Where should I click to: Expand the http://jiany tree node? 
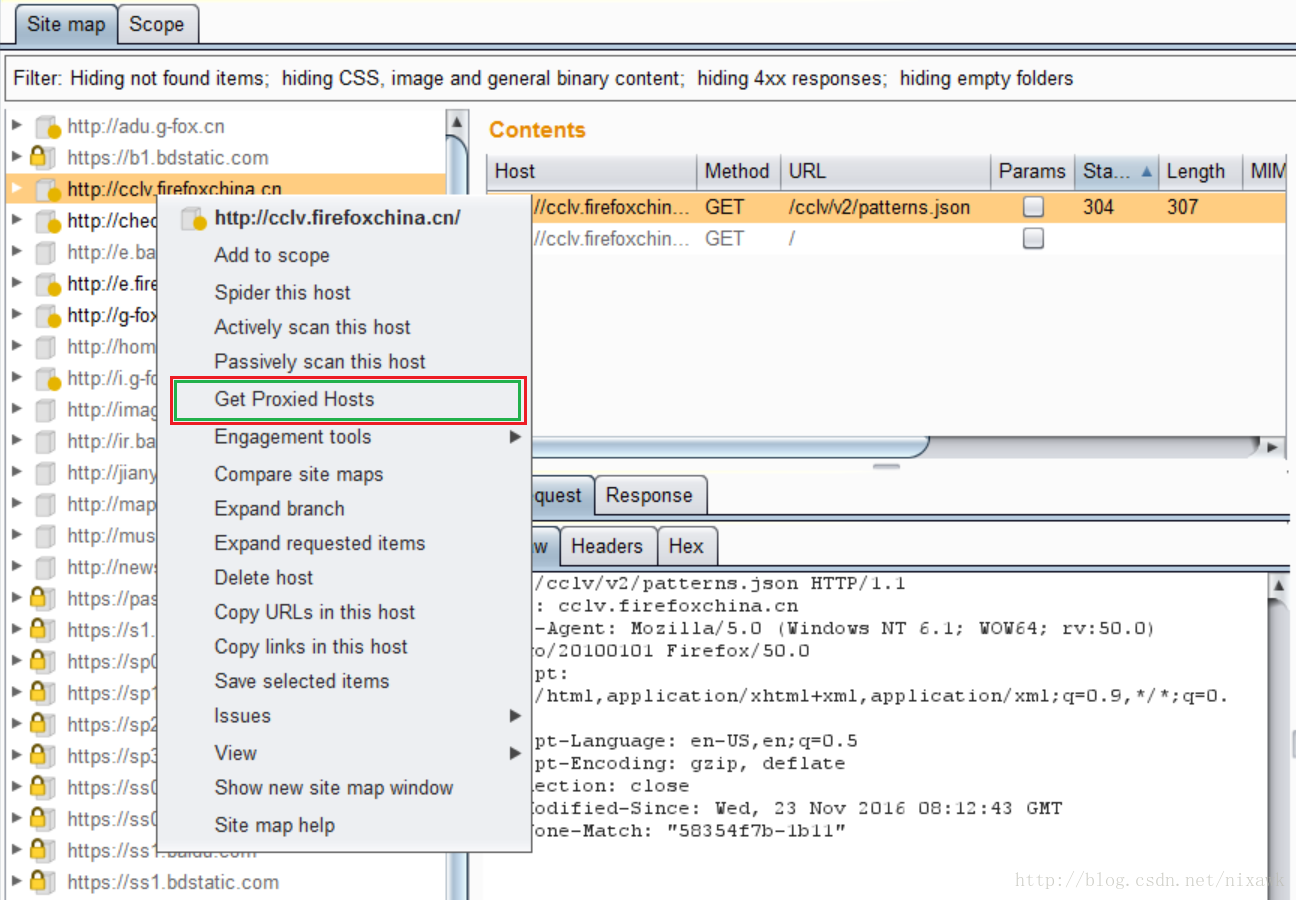pos(16,472)
